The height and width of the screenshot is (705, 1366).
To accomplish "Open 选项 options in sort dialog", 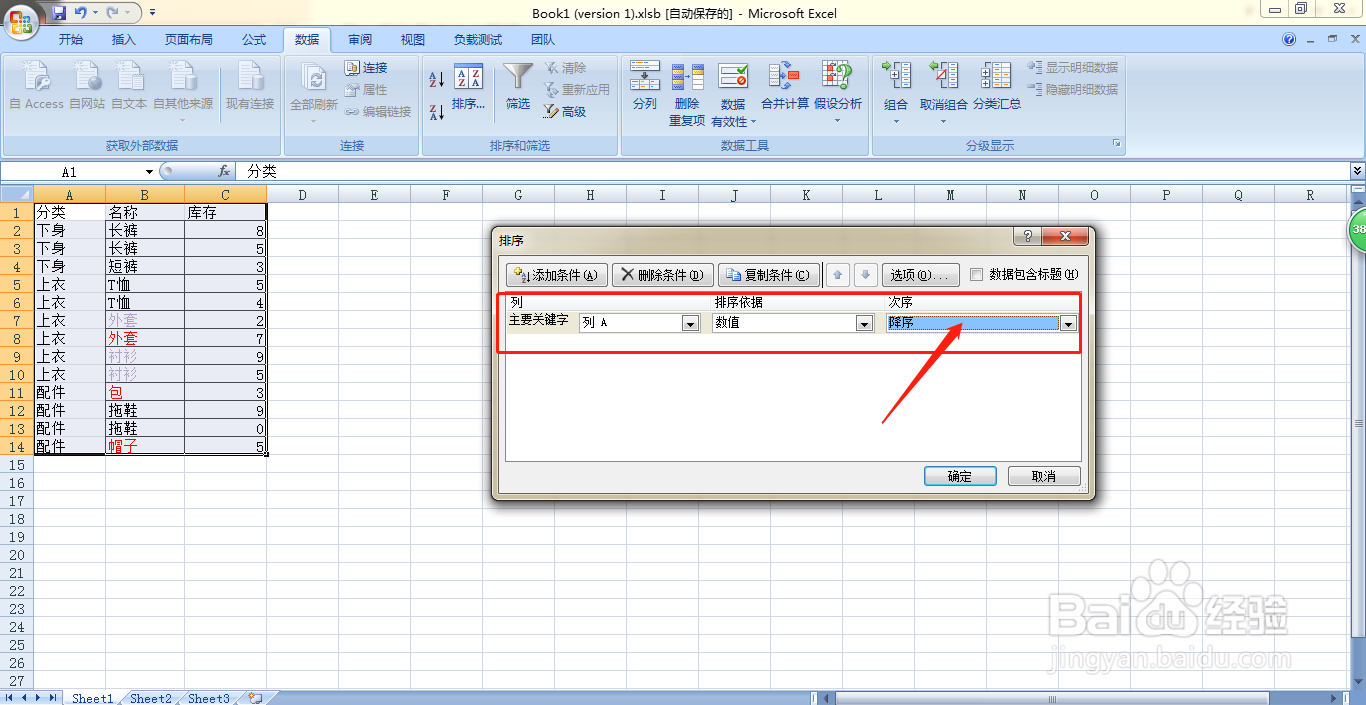I will point(920,275).
